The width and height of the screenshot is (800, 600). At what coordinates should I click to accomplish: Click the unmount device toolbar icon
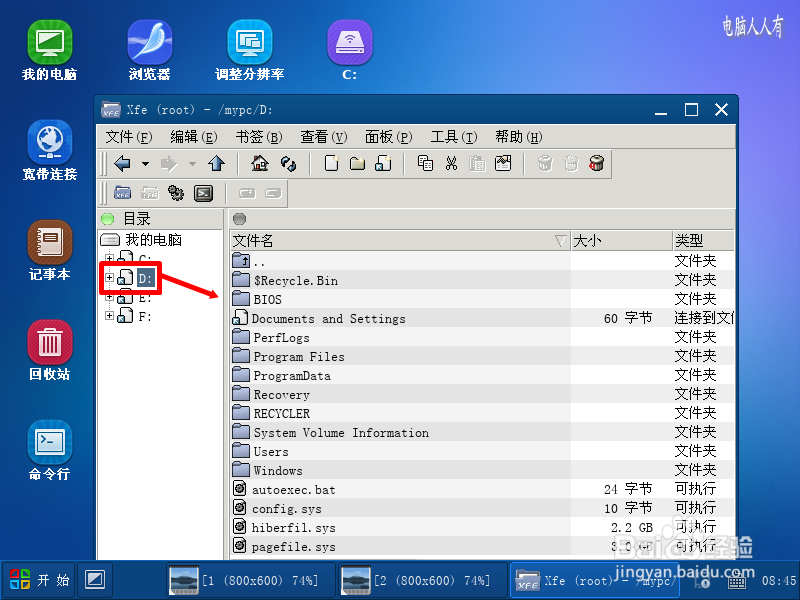pos(273,193)
